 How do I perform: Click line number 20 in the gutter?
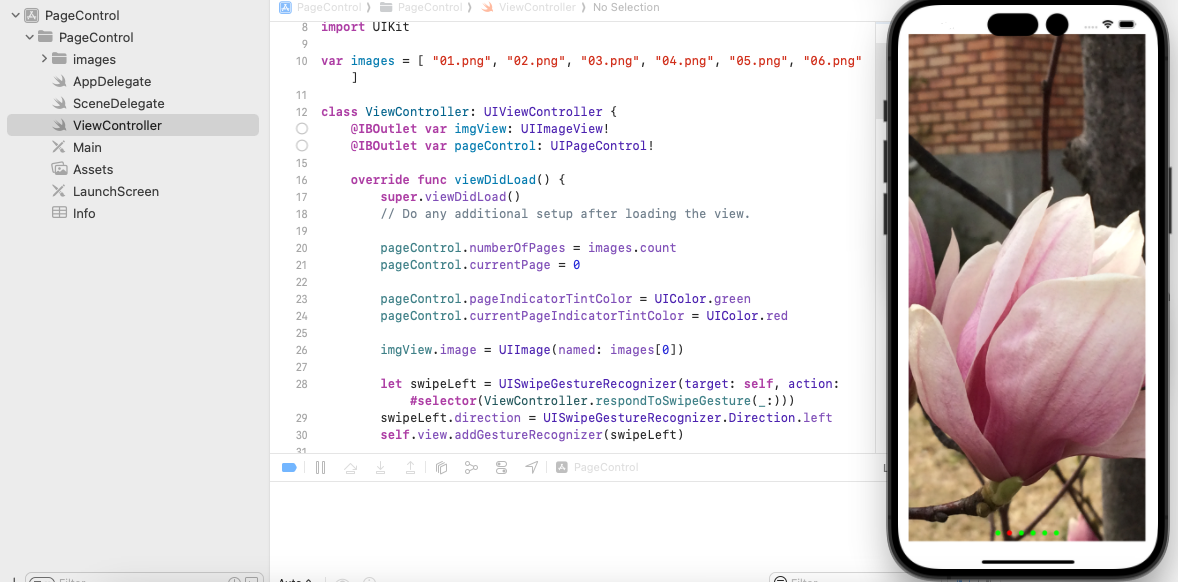(301, 248)
